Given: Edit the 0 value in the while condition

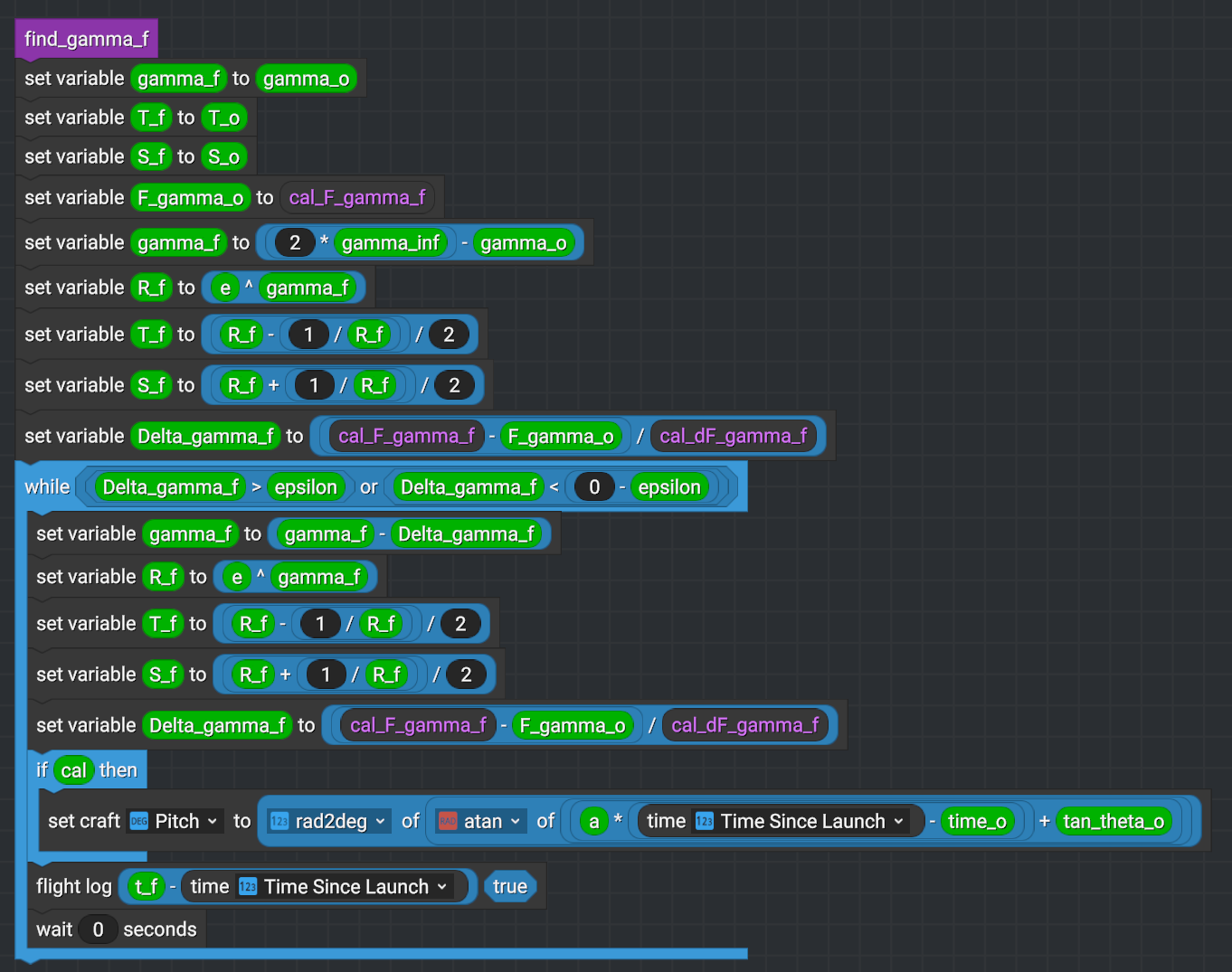Looking at the screenshot, I should pyautogui.click(x=594, y=486).
